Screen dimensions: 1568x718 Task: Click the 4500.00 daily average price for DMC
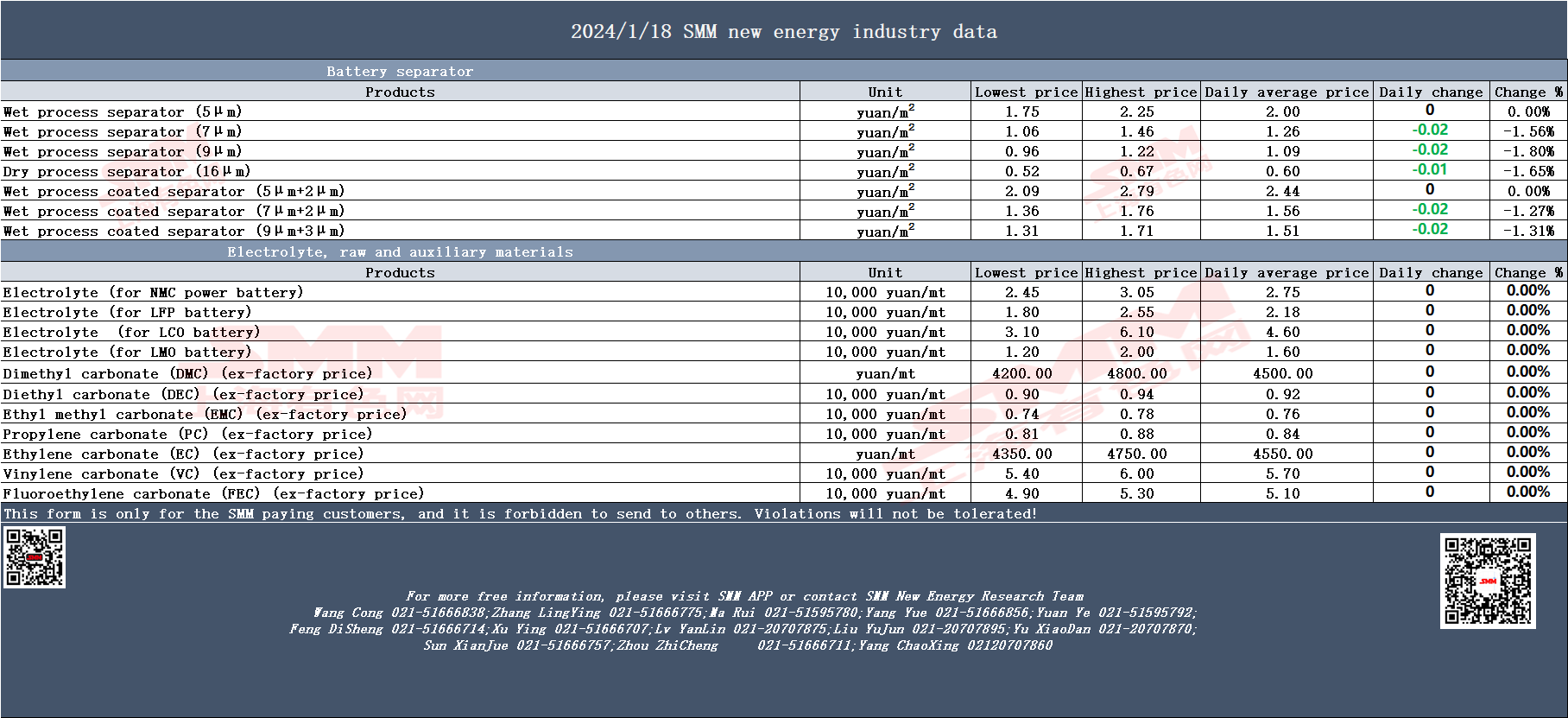tap(1282, 374)
